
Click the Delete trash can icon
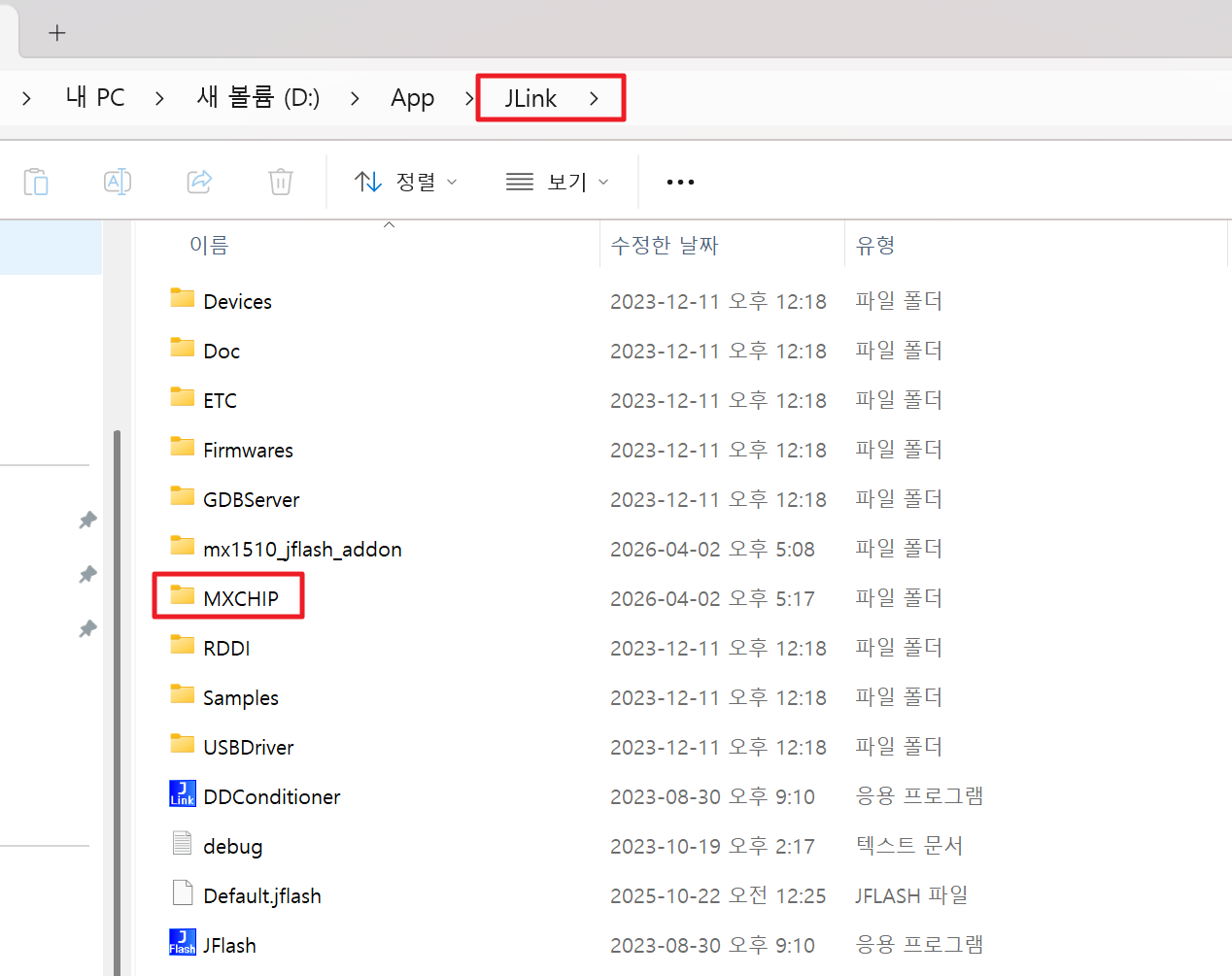point(281,182)
